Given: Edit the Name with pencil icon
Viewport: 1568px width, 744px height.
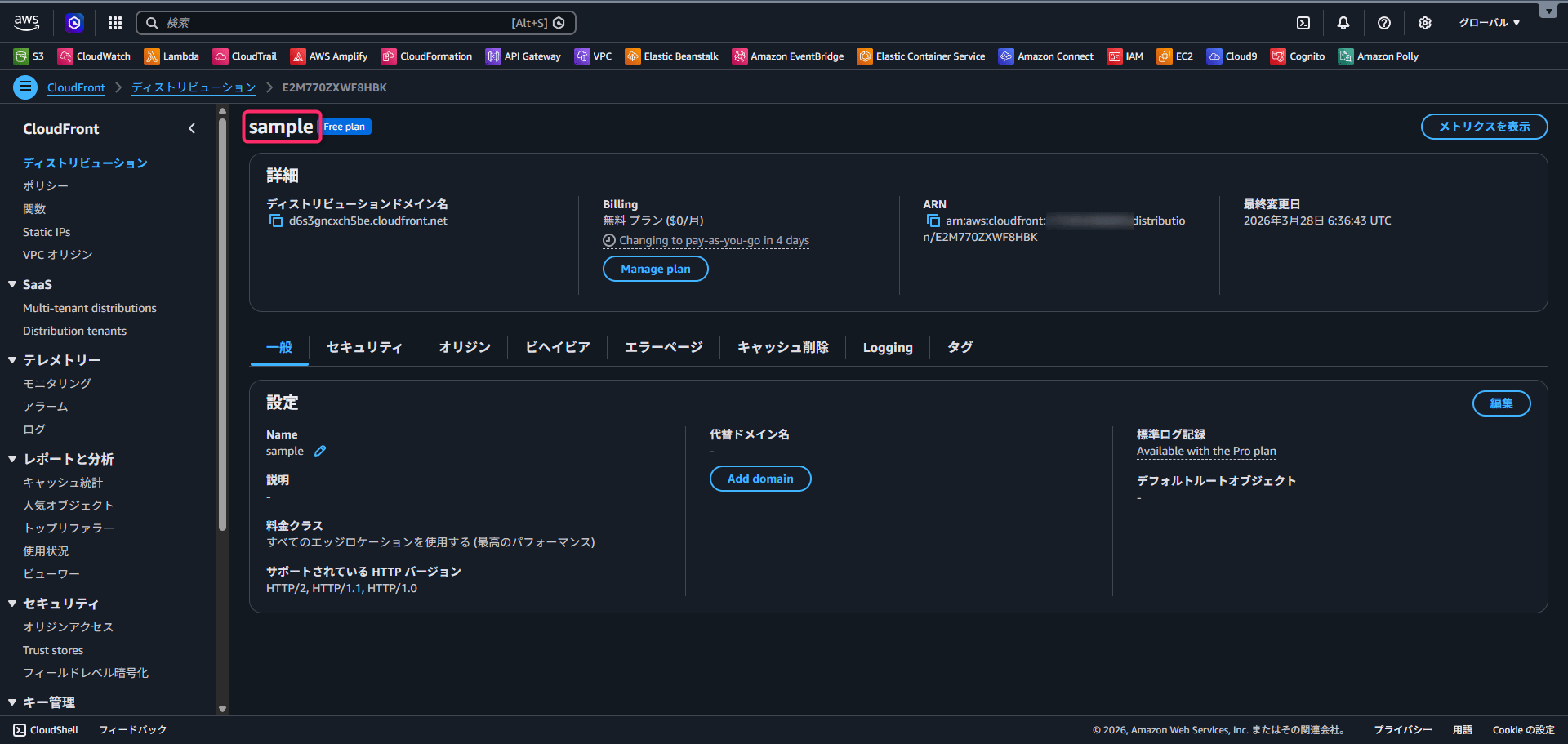Looking at the screenshot, I should [320, 451].
